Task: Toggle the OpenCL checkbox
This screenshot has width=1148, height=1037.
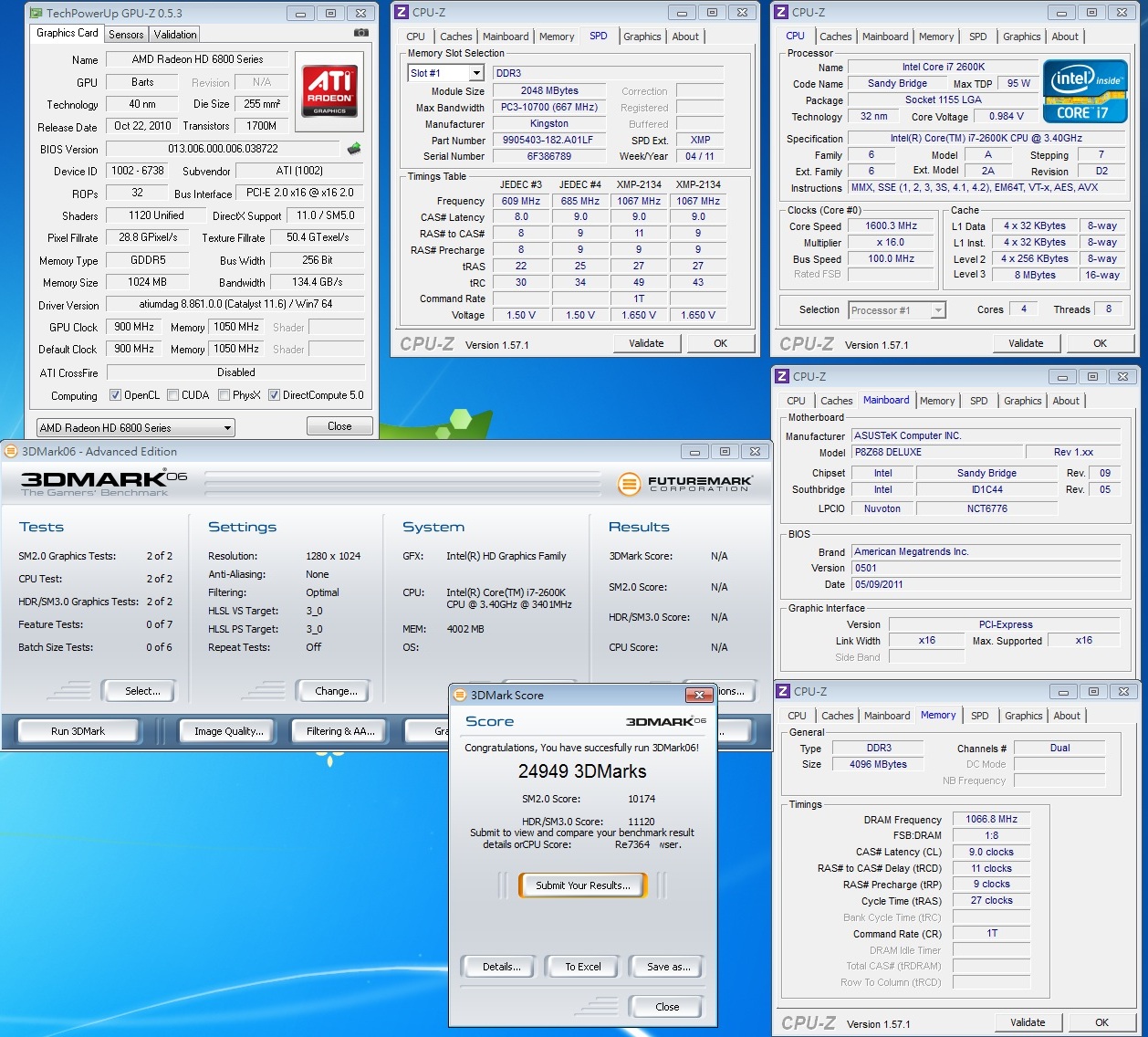Action: pyautogui.click(x=115, y=395)
